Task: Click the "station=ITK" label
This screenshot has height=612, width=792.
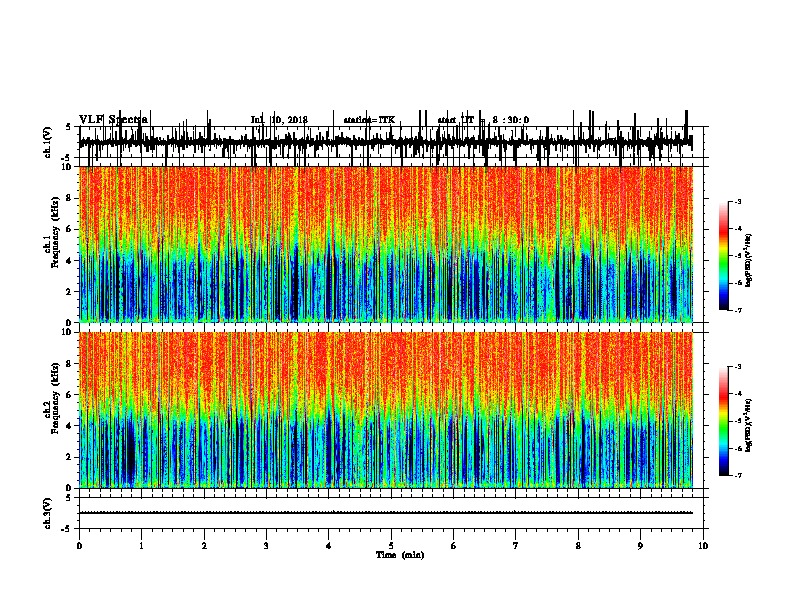Action: pos(369,120)
